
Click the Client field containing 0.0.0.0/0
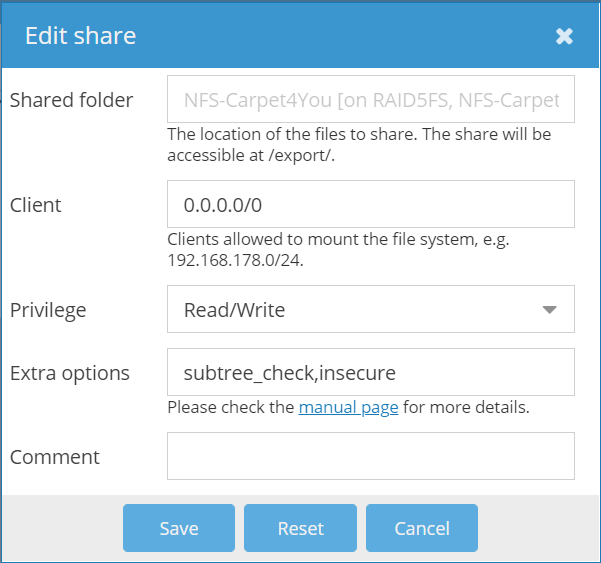click(x=370, y=205)
